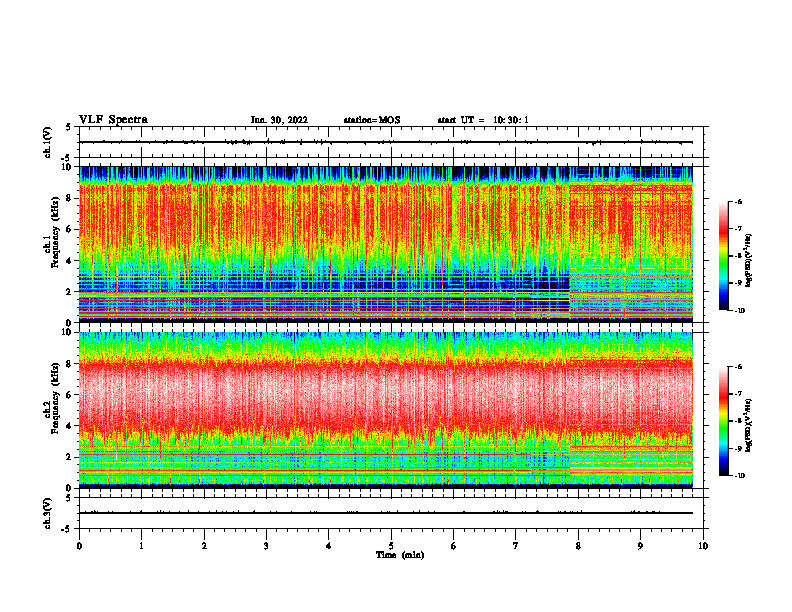The image size is (792, 612).
Task: Click the "Time (min)" x-axis label
Action: 400,555
